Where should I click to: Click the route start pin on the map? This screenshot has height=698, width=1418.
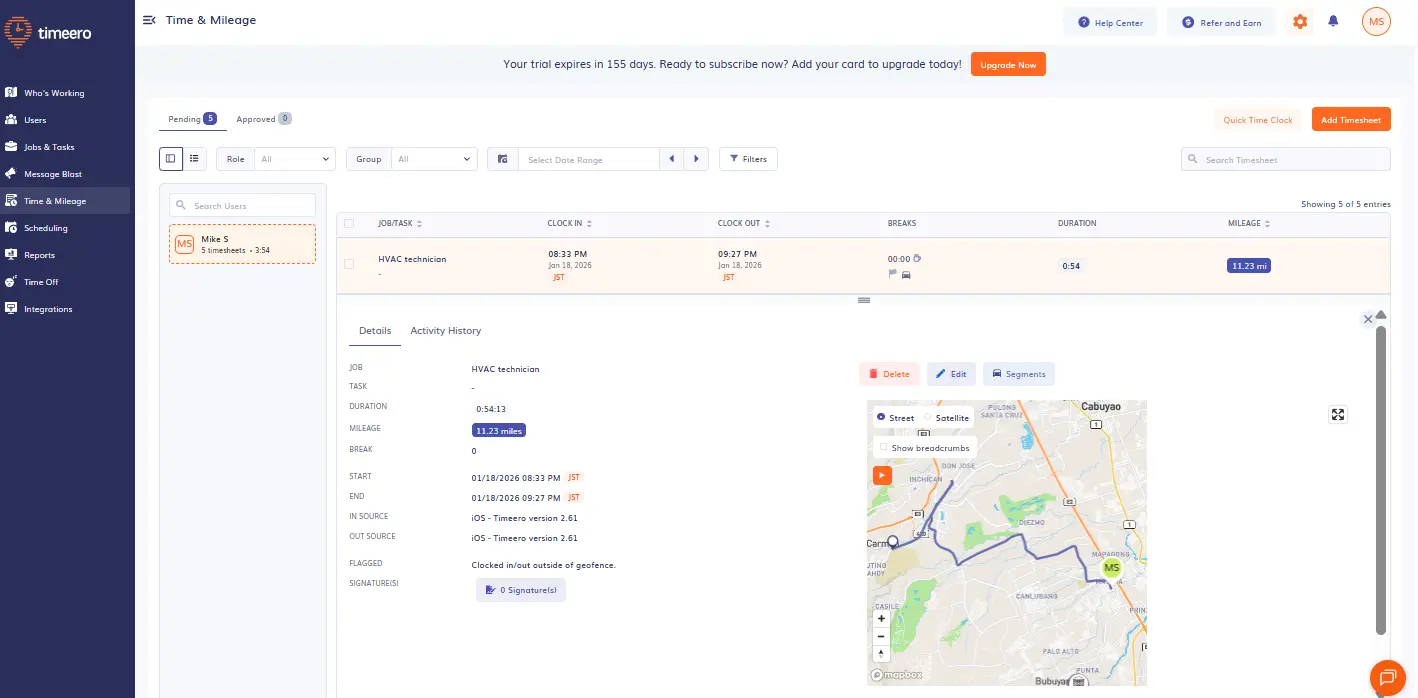tap(893, 541)
